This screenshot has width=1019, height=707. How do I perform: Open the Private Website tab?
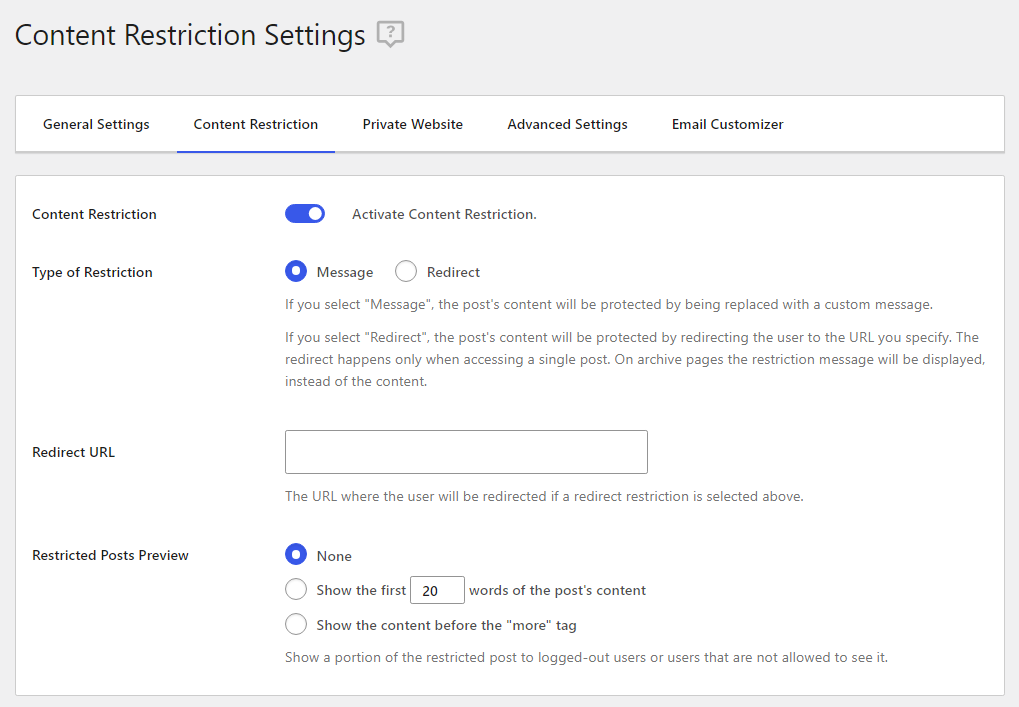coord(413,124)
